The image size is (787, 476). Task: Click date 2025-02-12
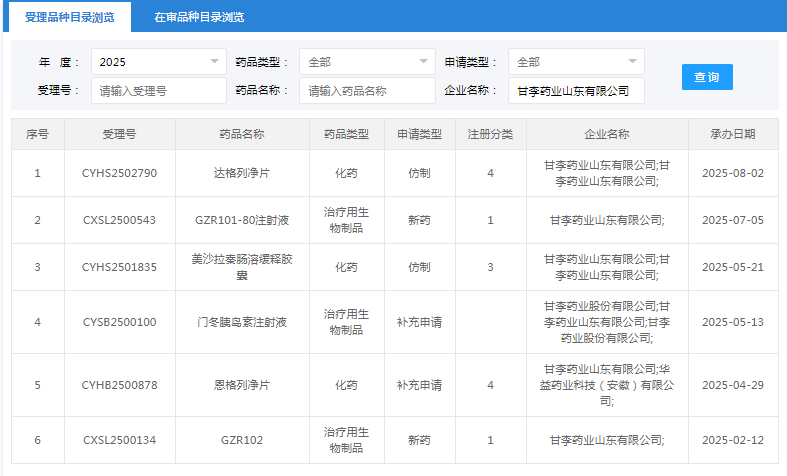coord(733,440)
